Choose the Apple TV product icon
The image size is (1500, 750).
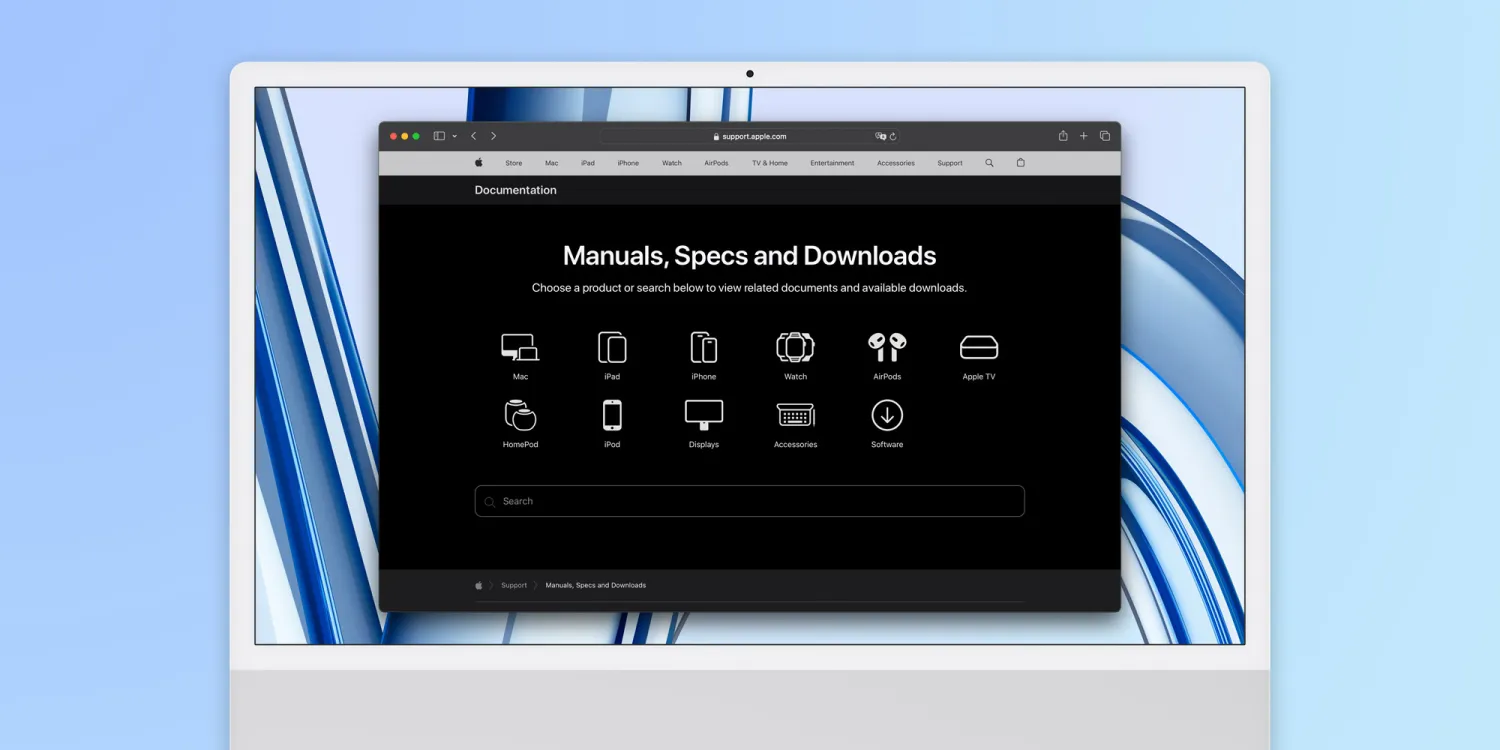coord(979,347)
